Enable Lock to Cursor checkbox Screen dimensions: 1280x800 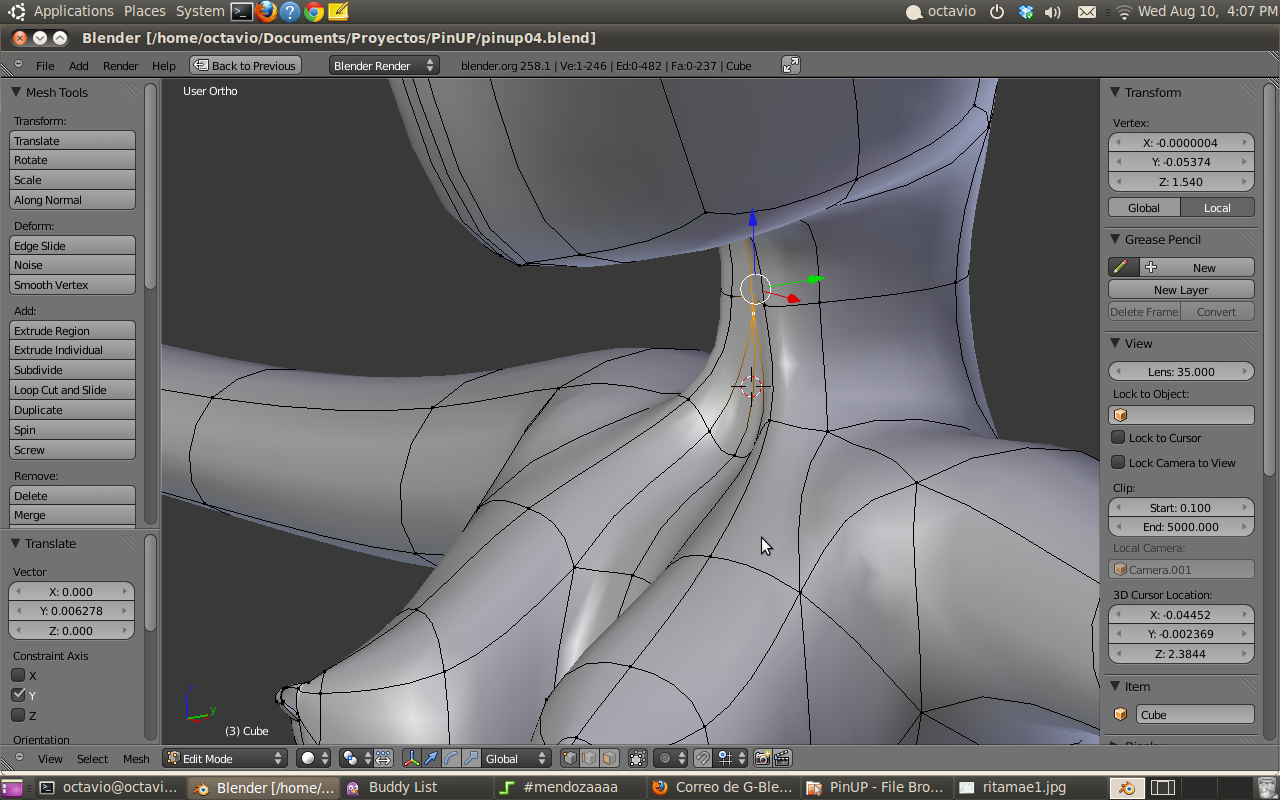click(x=1118, y=437)
